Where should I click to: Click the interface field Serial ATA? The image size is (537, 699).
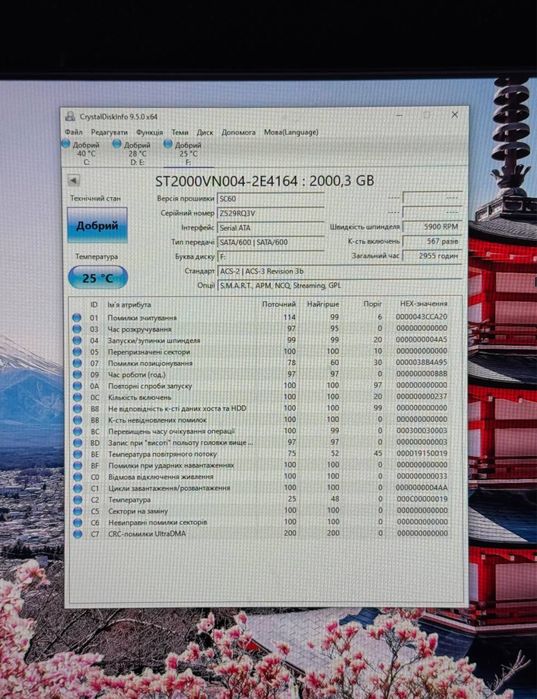pos(271,227)
